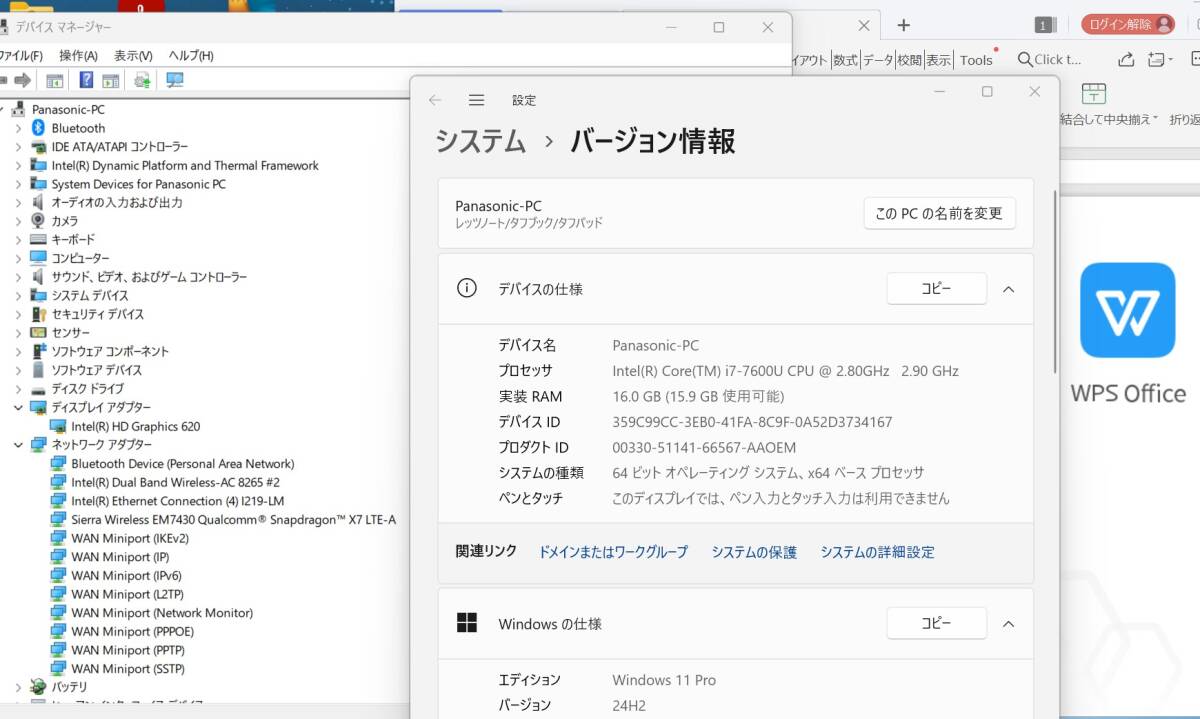Click the merge and center table icon

coord(1094,94)
